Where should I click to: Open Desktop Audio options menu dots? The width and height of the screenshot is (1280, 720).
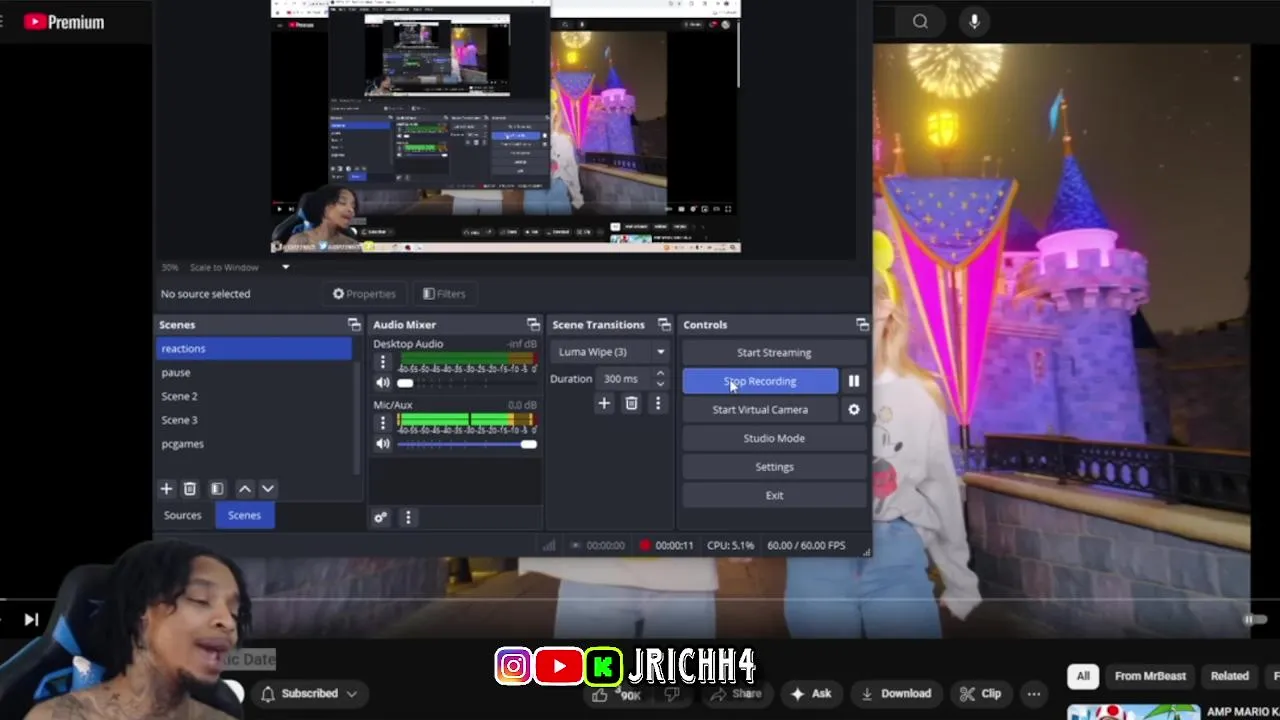point(382,363)
